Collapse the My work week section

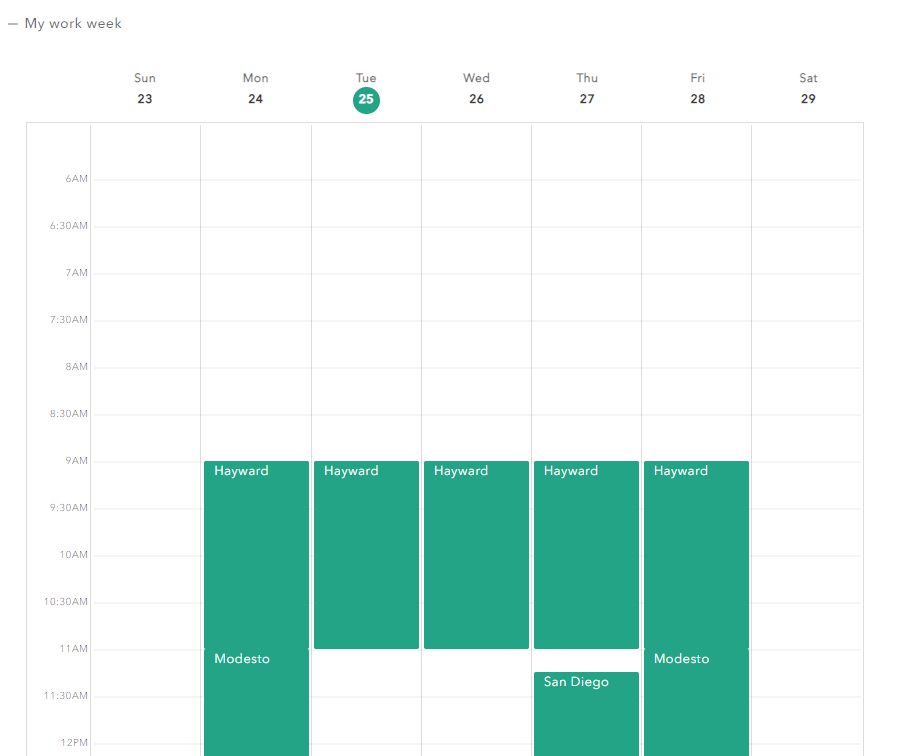pyautogui.click(x=14, y=24)
